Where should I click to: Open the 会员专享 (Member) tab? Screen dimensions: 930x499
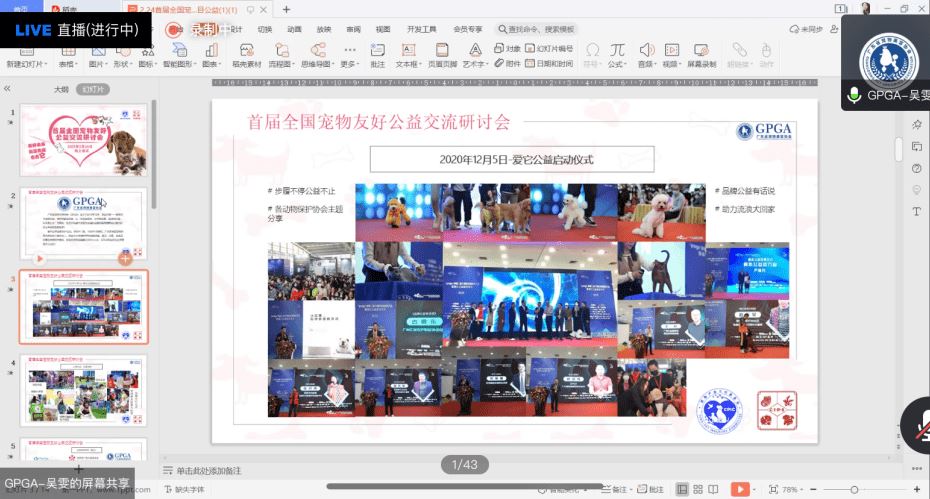pos(467,29)
